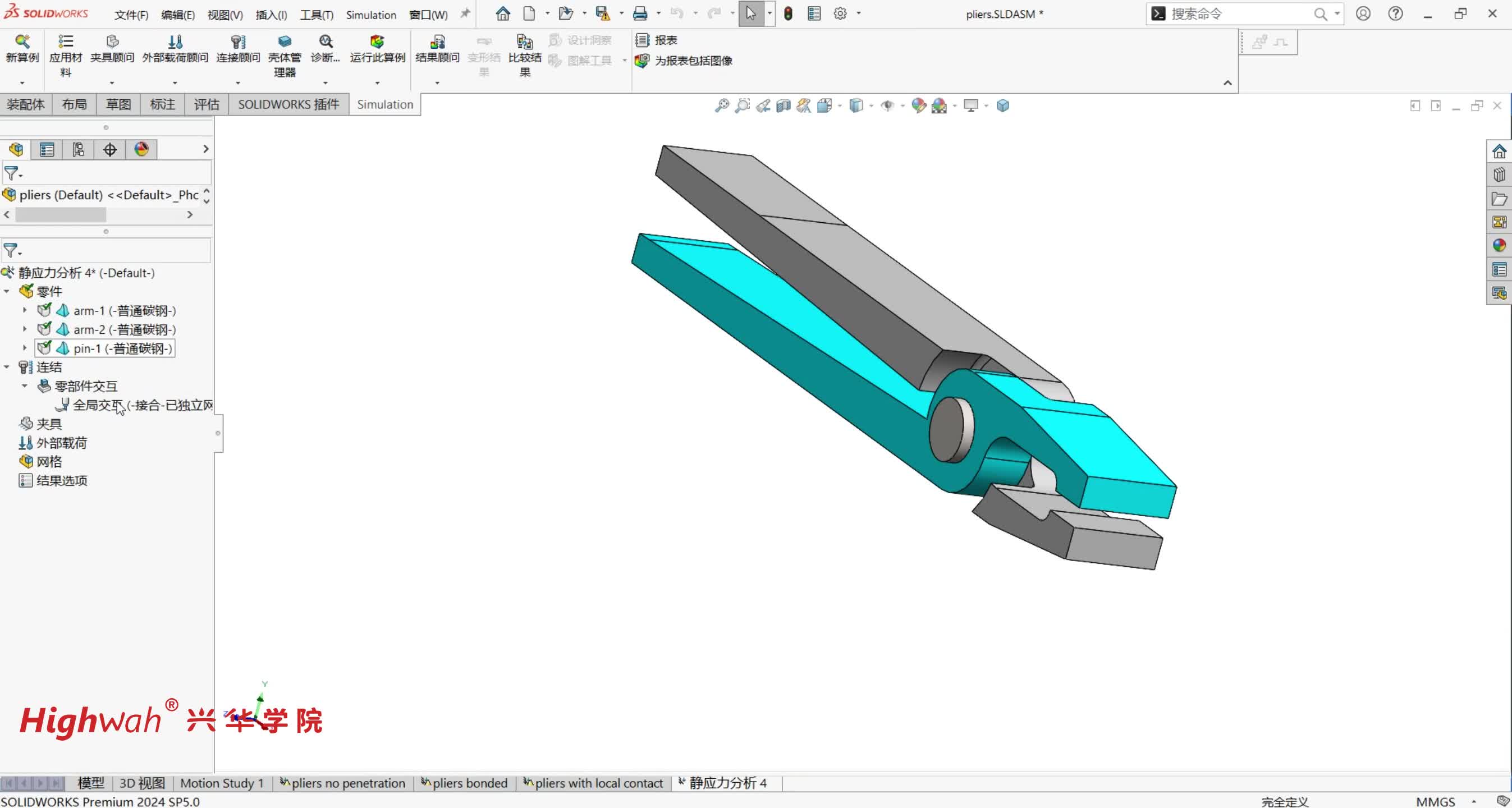Click the 搜索命令 (Search Commands) input field
The height and width of the screenshot is (808, 1512).
point(1239,14)
